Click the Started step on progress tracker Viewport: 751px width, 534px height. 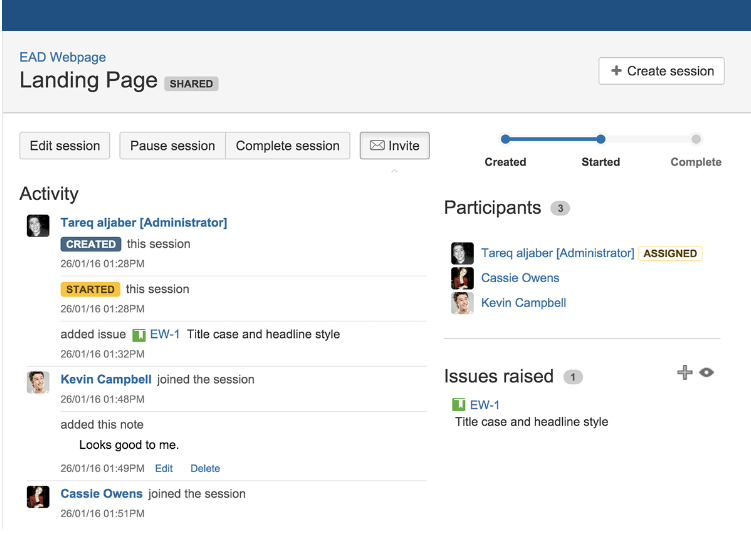(x=600, y=140)
